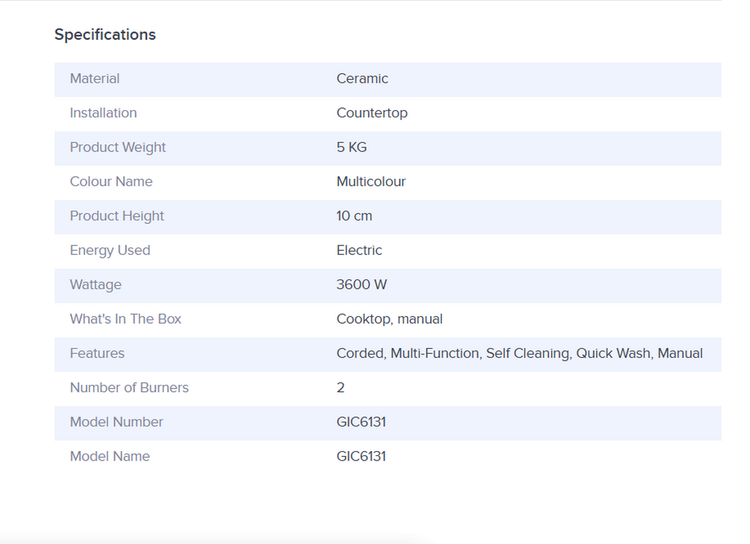Select the Number of Burners label
The image size is (750, 544).
click(129, 388)
